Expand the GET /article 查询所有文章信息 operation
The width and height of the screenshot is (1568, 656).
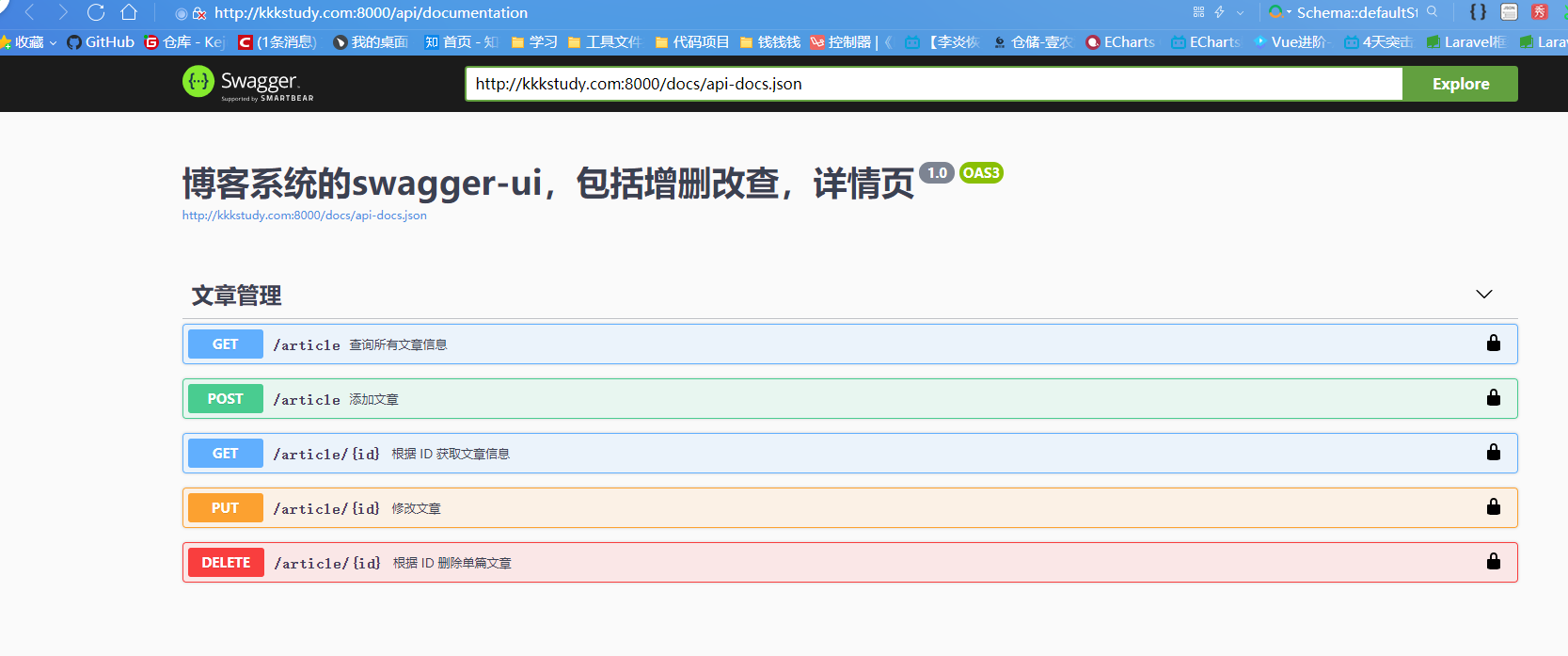(x=850, y=344)
